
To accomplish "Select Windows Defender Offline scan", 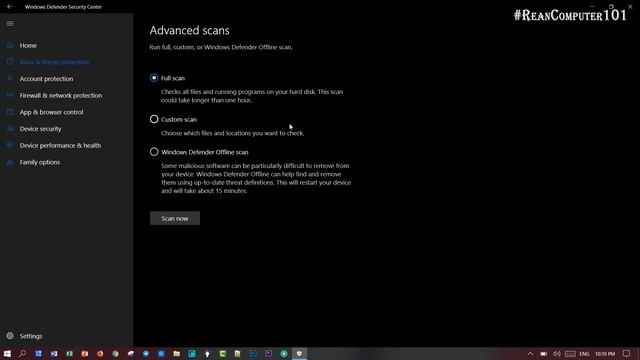I will click(154, 152).
